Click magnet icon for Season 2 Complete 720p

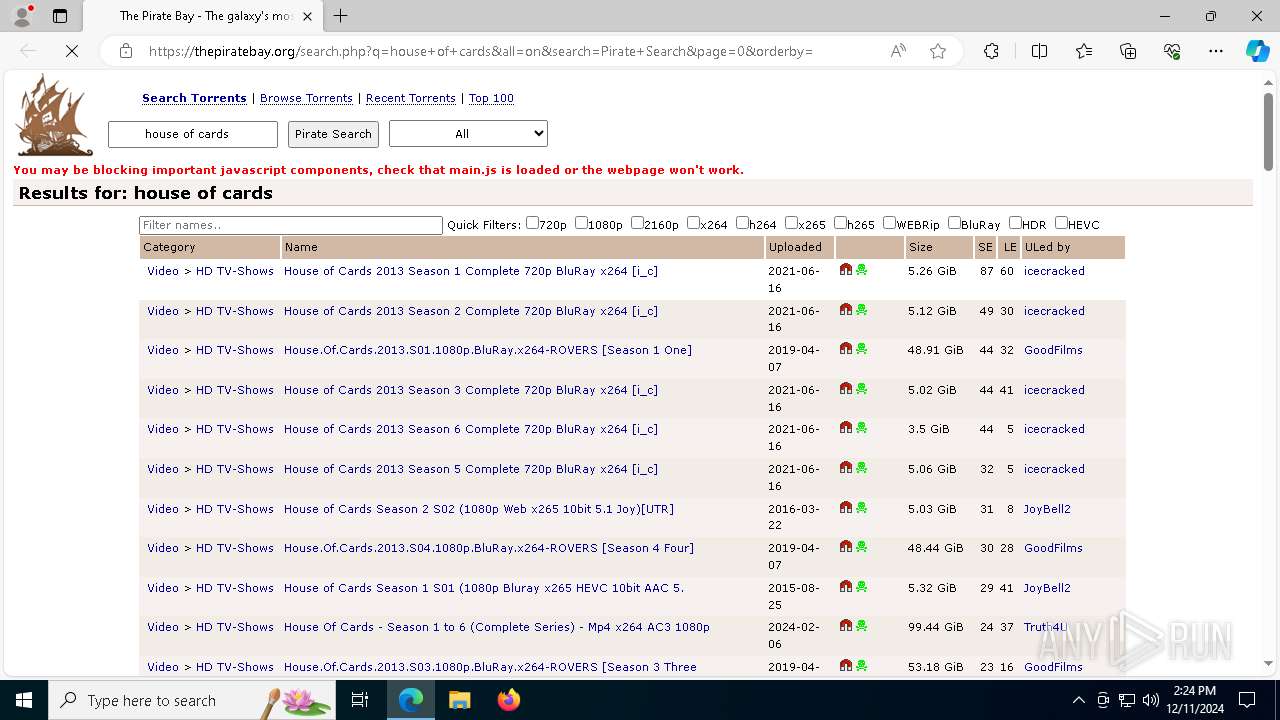tap(846, 310)
